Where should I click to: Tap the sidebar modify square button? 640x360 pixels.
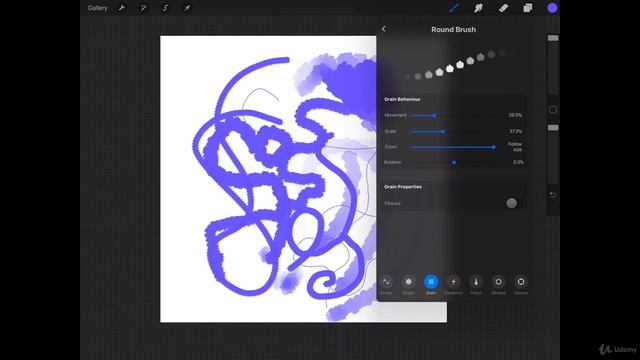tap(553, 110)
